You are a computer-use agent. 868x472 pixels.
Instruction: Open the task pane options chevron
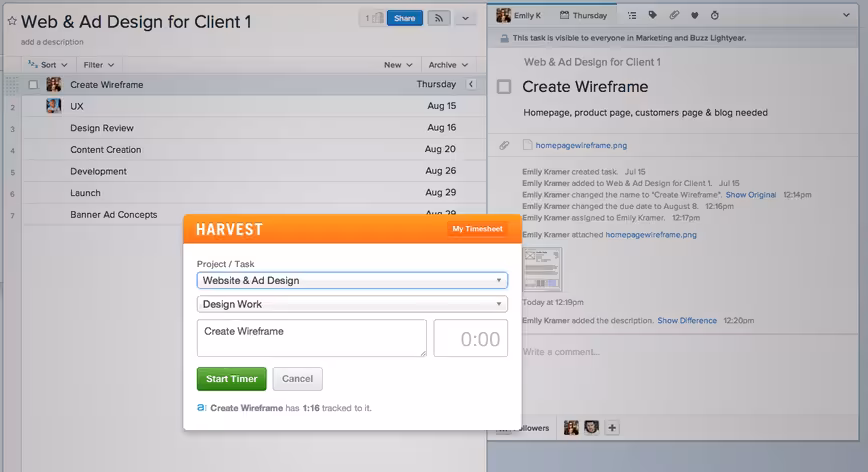point(846,15)
